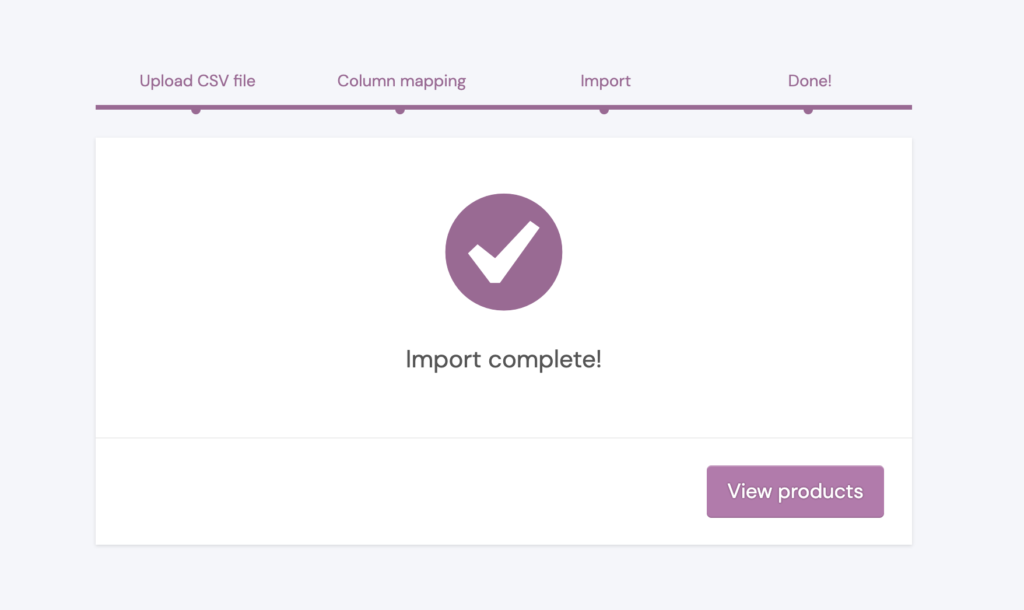Click the step dot under Import

tap(604, 110)
